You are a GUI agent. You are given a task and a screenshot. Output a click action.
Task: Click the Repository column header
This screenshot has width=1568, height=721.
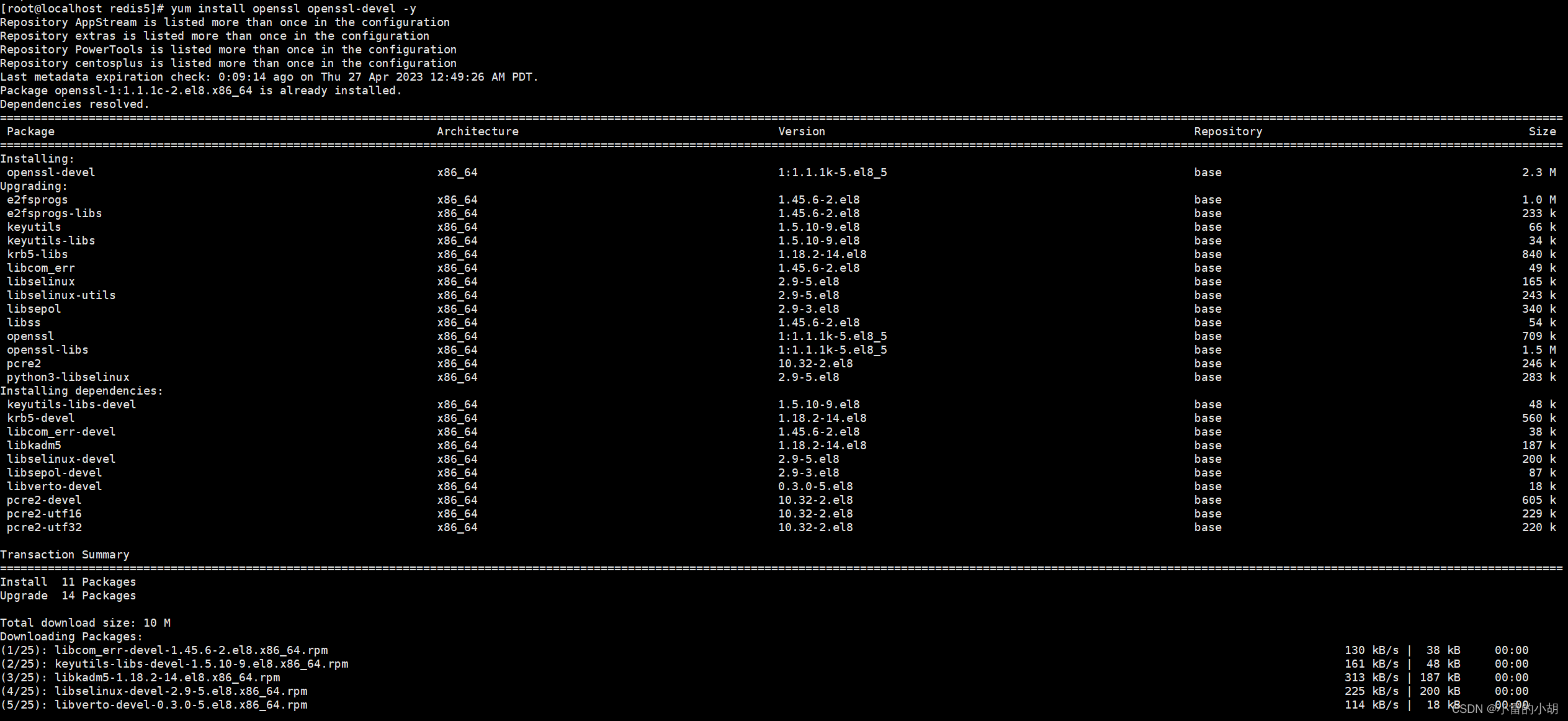point(1227,131)
